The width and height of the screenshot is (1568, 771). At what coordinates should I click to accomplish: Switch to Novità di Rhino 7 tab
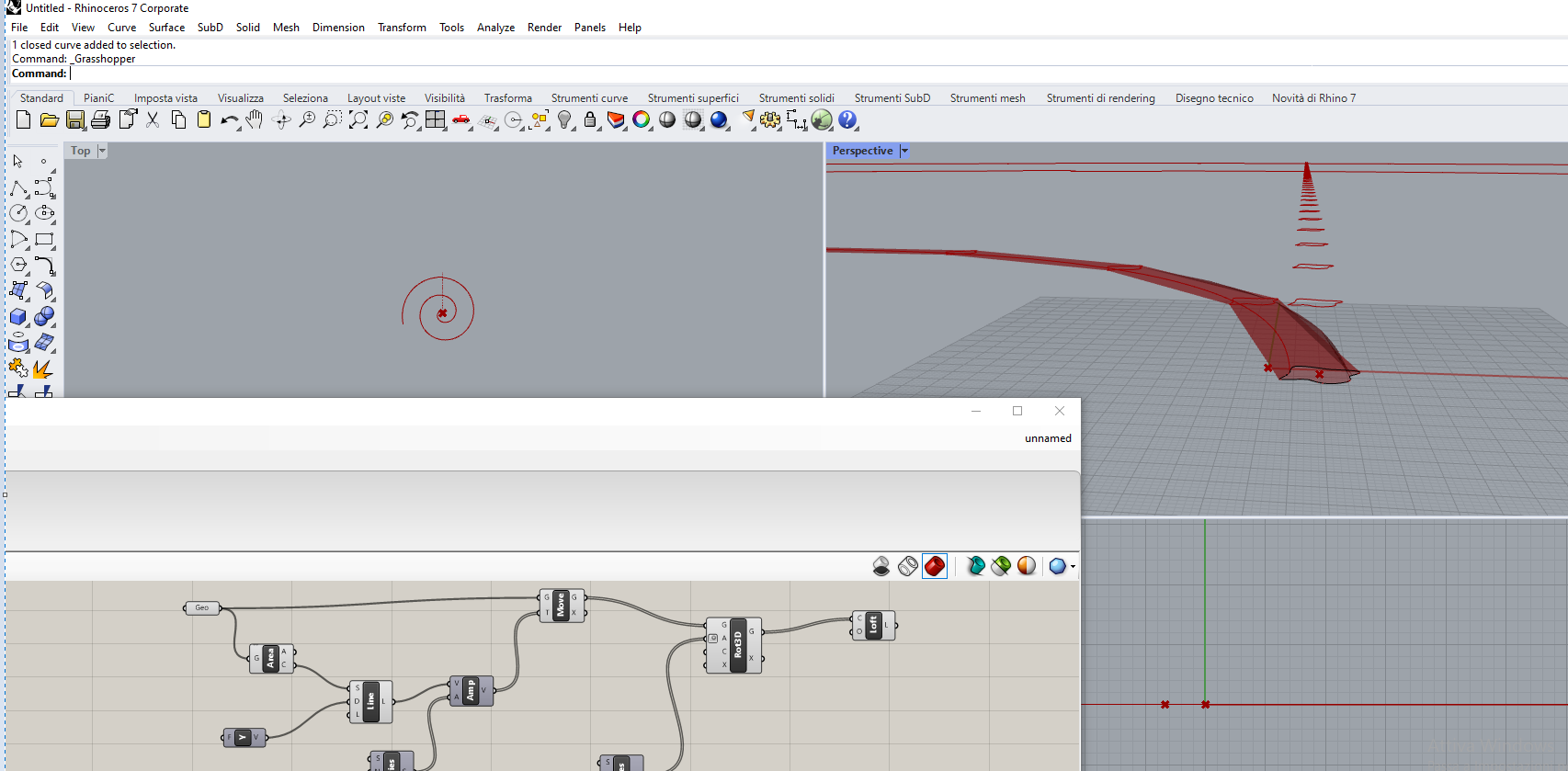(1314, 98)
